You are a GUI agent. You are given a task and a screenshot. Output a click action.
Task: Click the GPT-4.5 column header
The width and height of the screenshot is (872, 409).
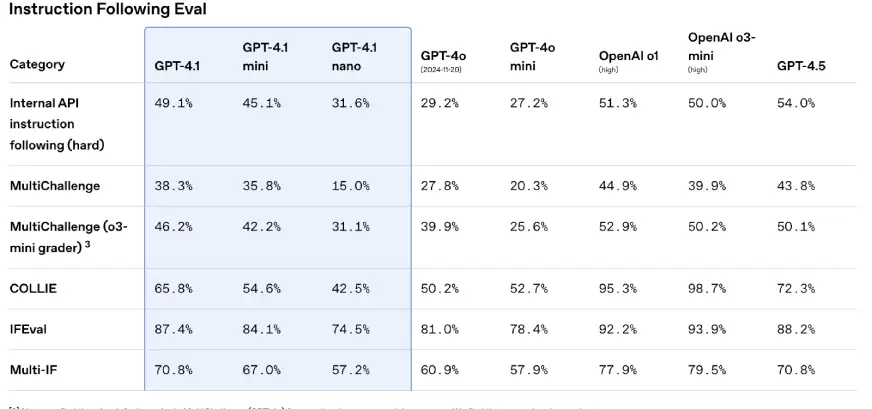click(x=801, y=65)
